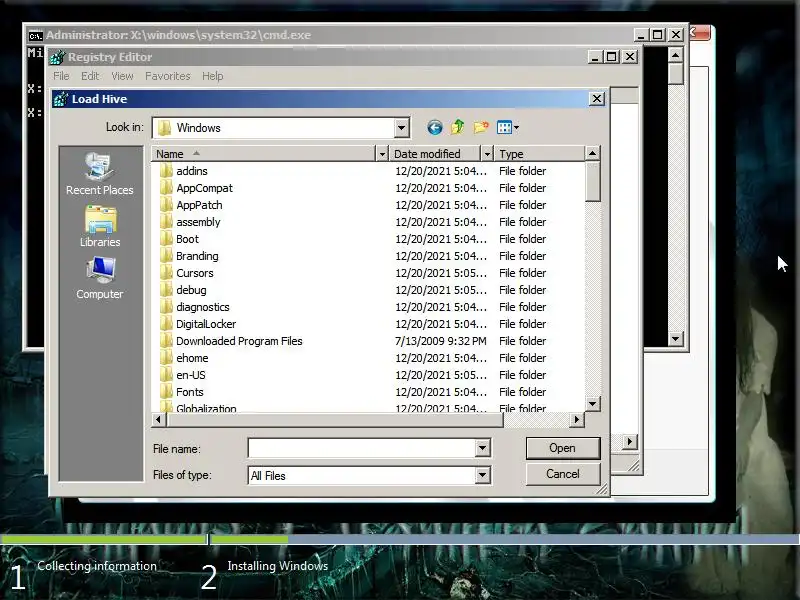Screen dimensions: 800x600
Task: Open the Help menu in Registry Editor
Action: pyautogui.click(x=212, y=76)
